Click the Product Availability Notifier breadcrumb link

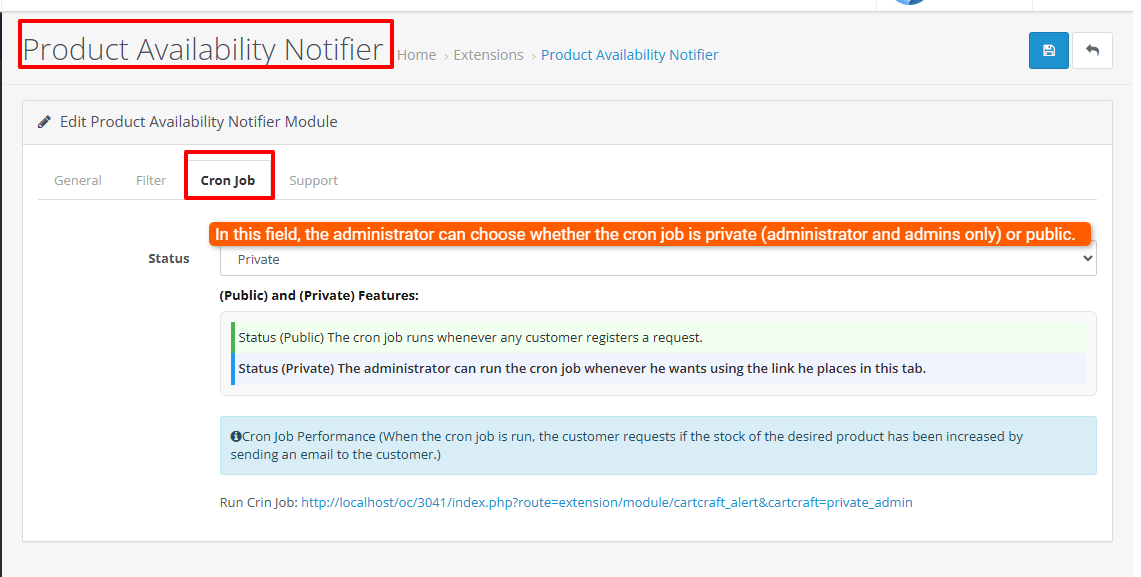pyautogui.click(x=629, y=55)
